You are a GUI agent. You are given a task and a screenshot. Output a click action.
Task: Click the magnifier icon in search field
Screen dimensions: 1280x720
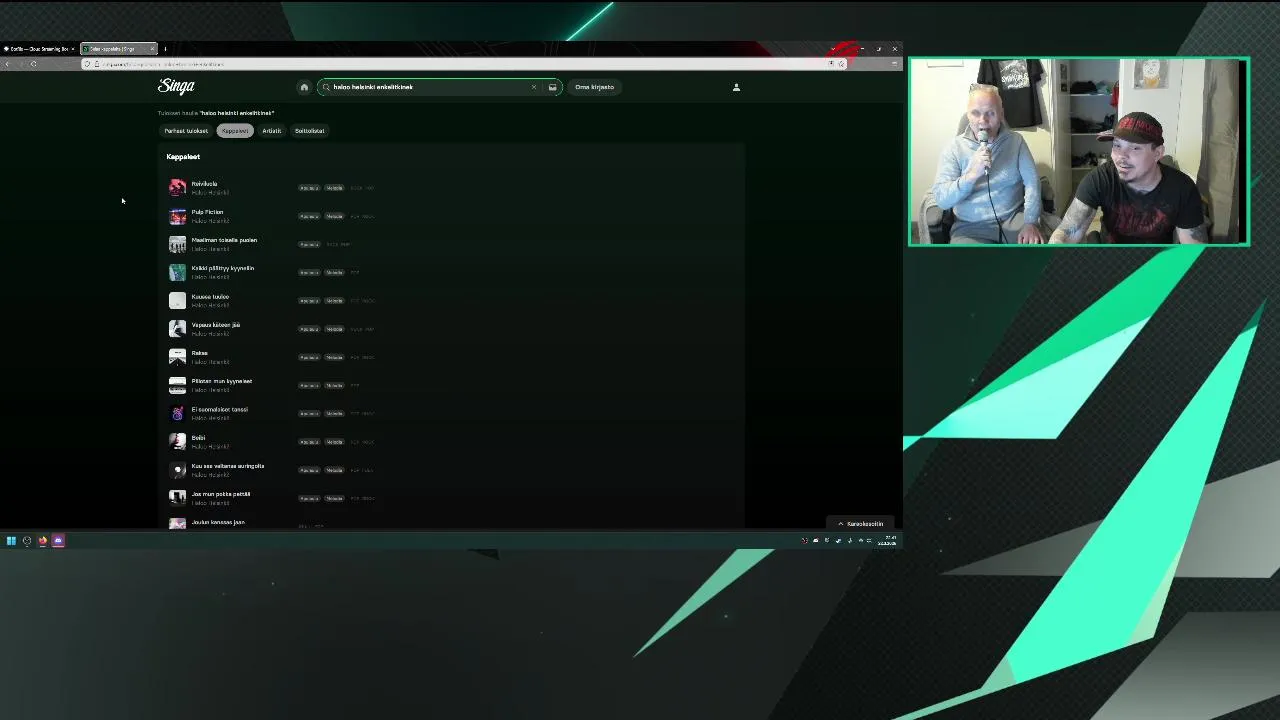326,87
